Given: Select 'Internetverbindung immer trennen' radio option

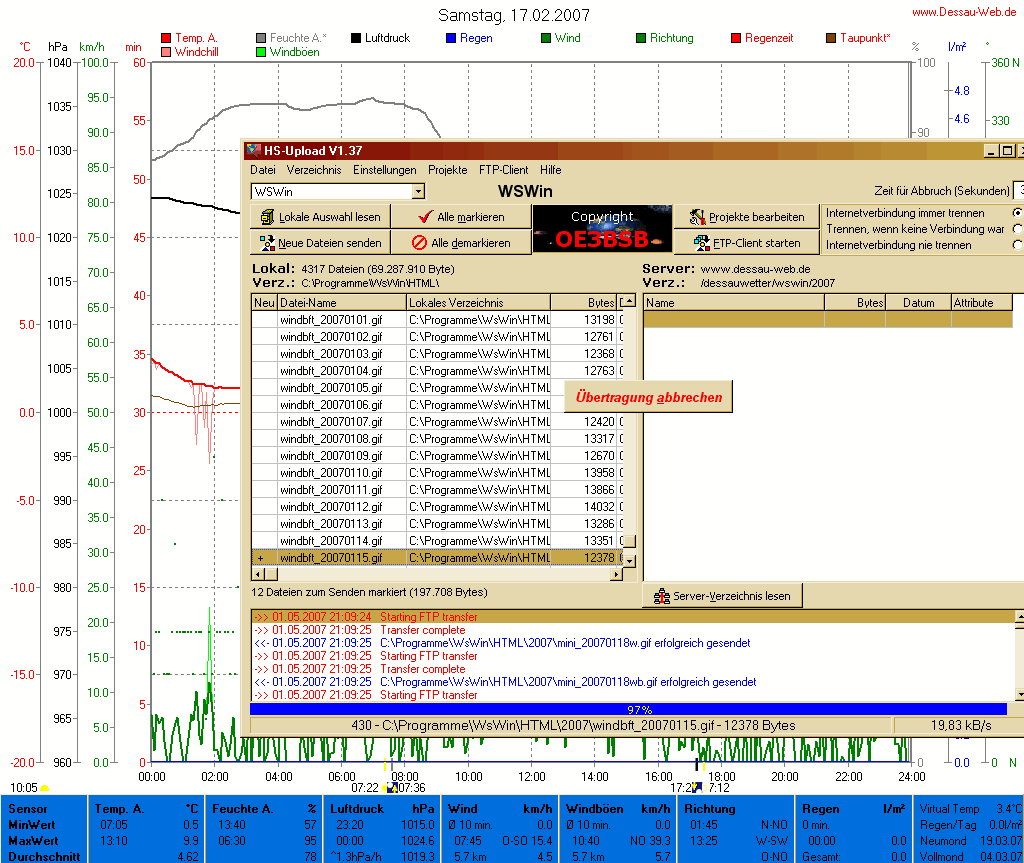Looking at the screenshot, I should (x=1018, y=213).
